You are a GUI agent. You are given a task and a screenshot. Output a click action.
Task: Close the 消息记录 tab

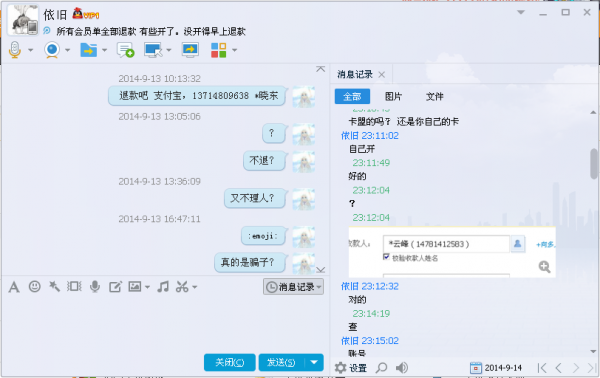click(382, 75)
